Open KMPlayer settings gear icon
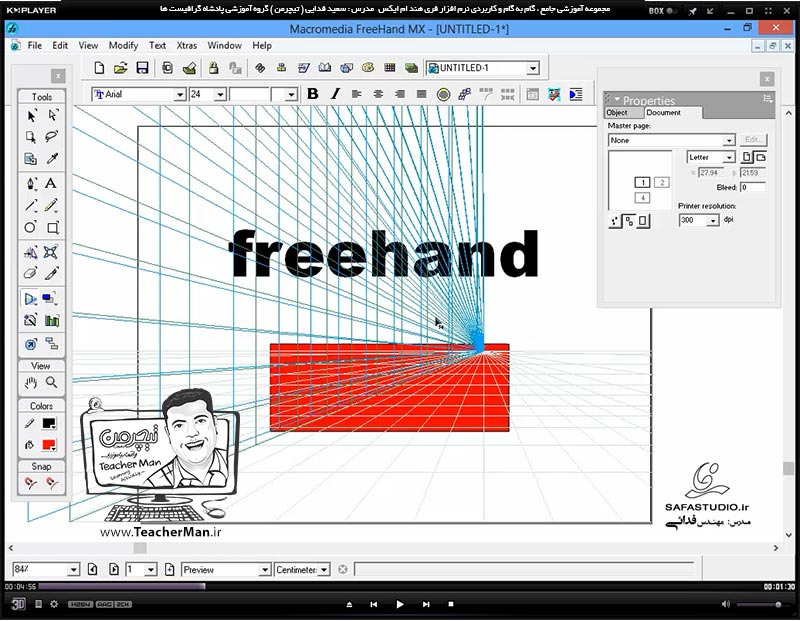Screen dimensions: 800x621 tap(54, 604)
